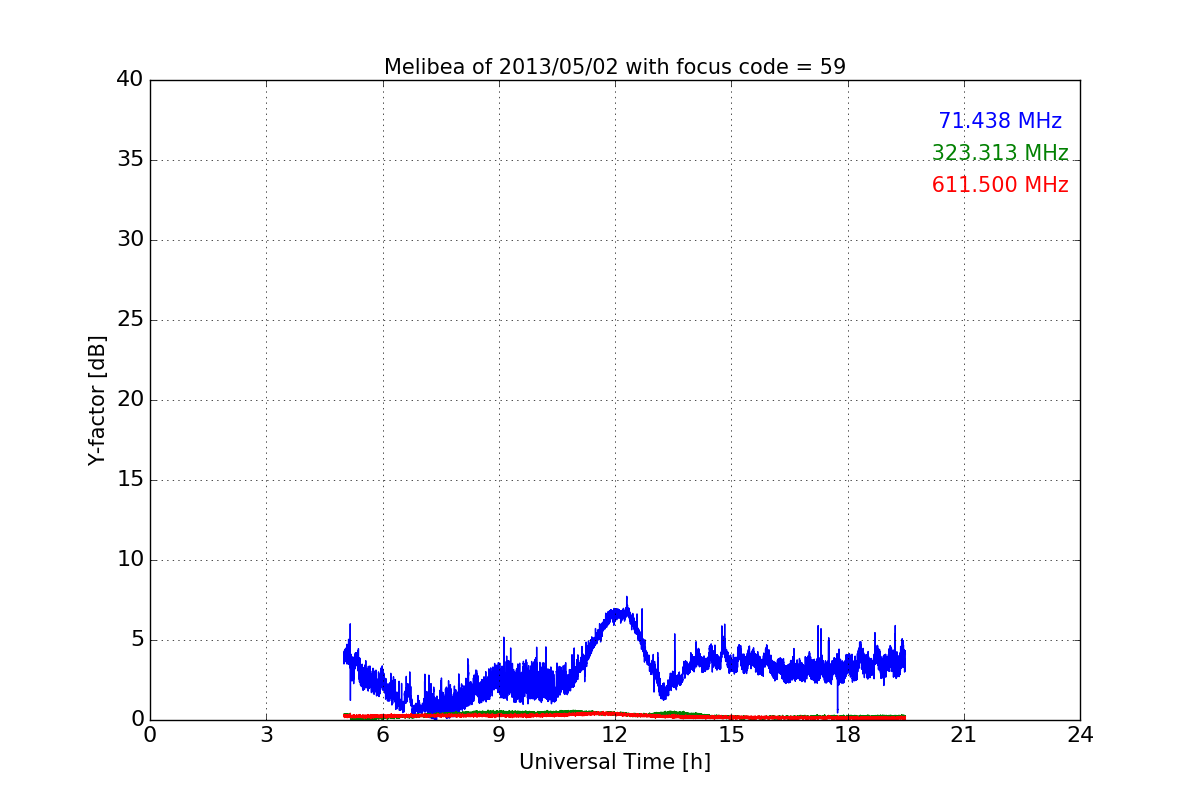Click the x-axis tick label 9
Viewport: 1200px width, 800px height.
click(499, 735)
